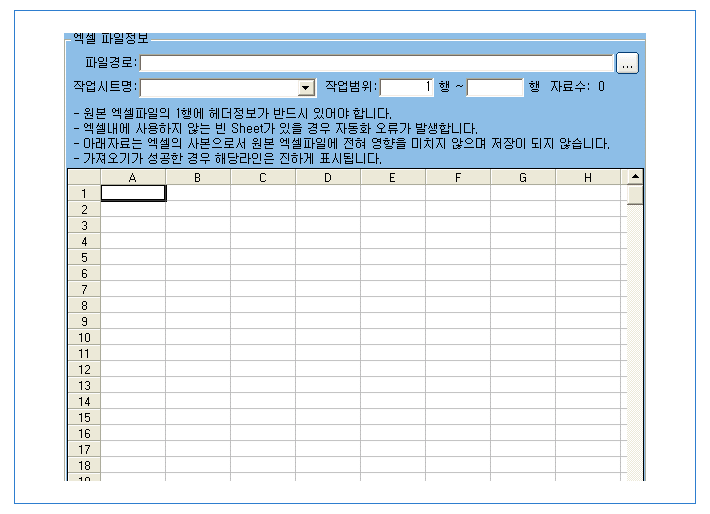710x514 pixels.
Task: Open the 작업시트명 dropdown arrow
Action: [306, 87]
